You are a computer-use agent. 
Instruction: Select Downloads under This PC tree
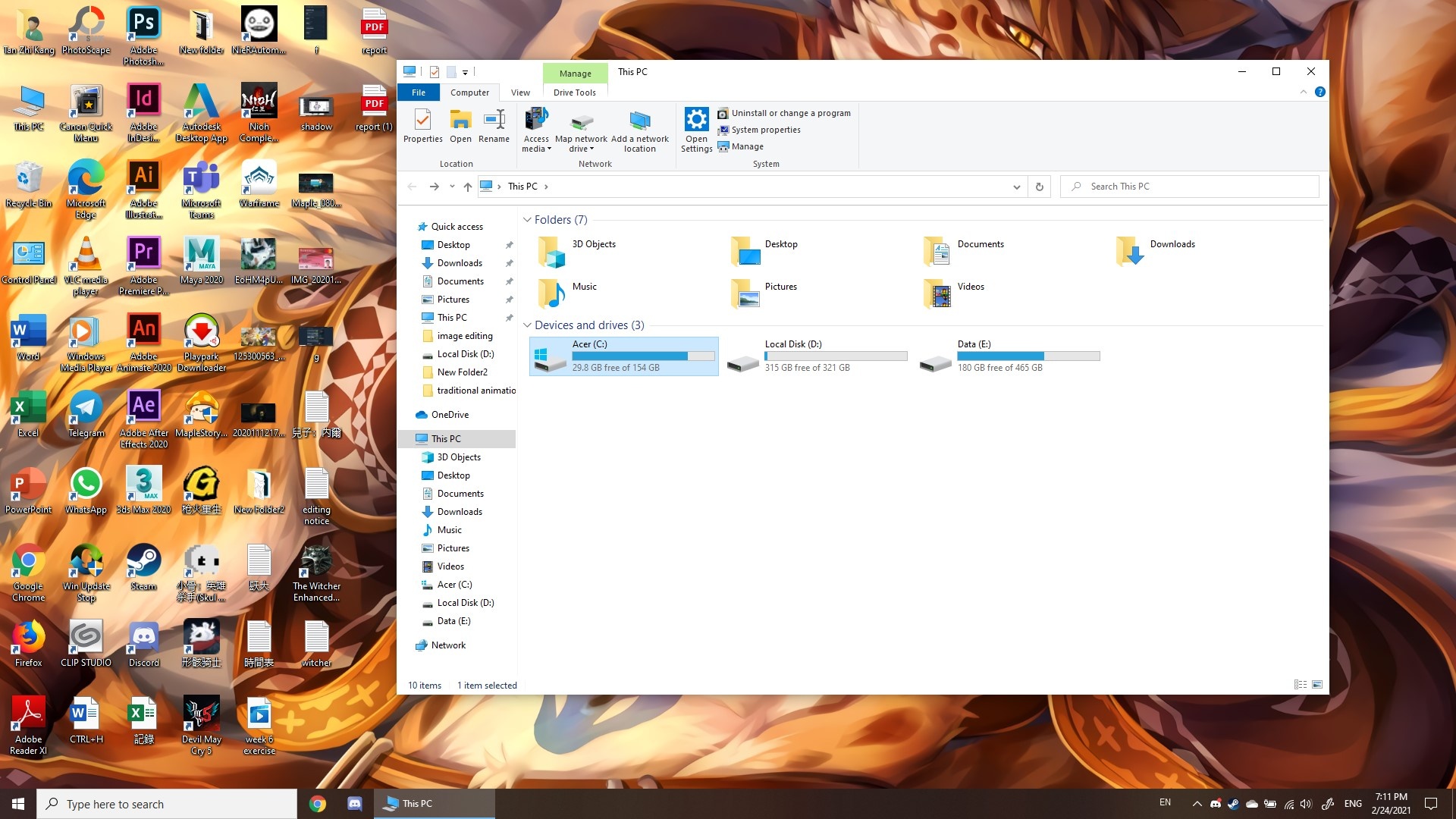[460, 512]
